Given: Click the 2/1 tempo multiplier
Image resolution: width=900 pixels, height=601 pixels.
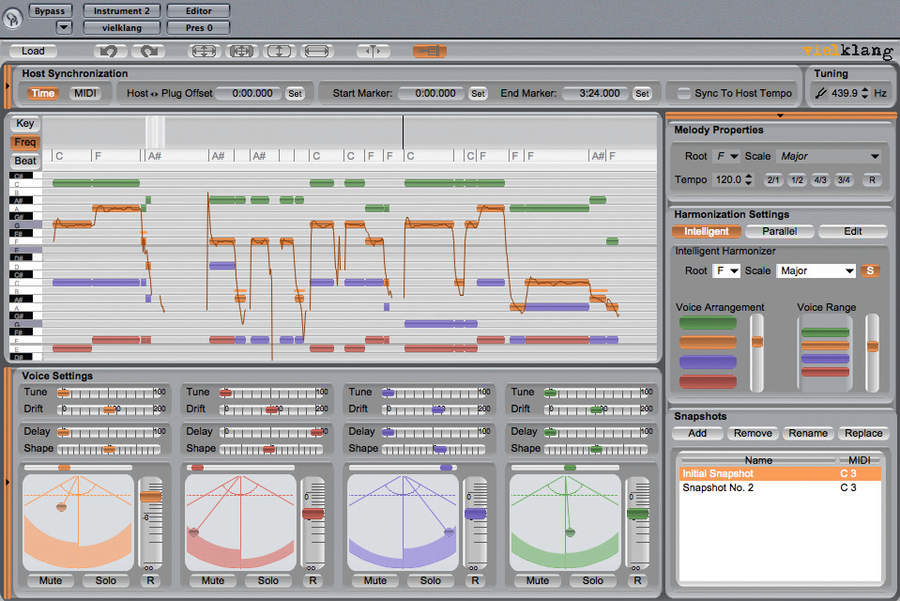Looking at the screenshot, I should point(774,180).
